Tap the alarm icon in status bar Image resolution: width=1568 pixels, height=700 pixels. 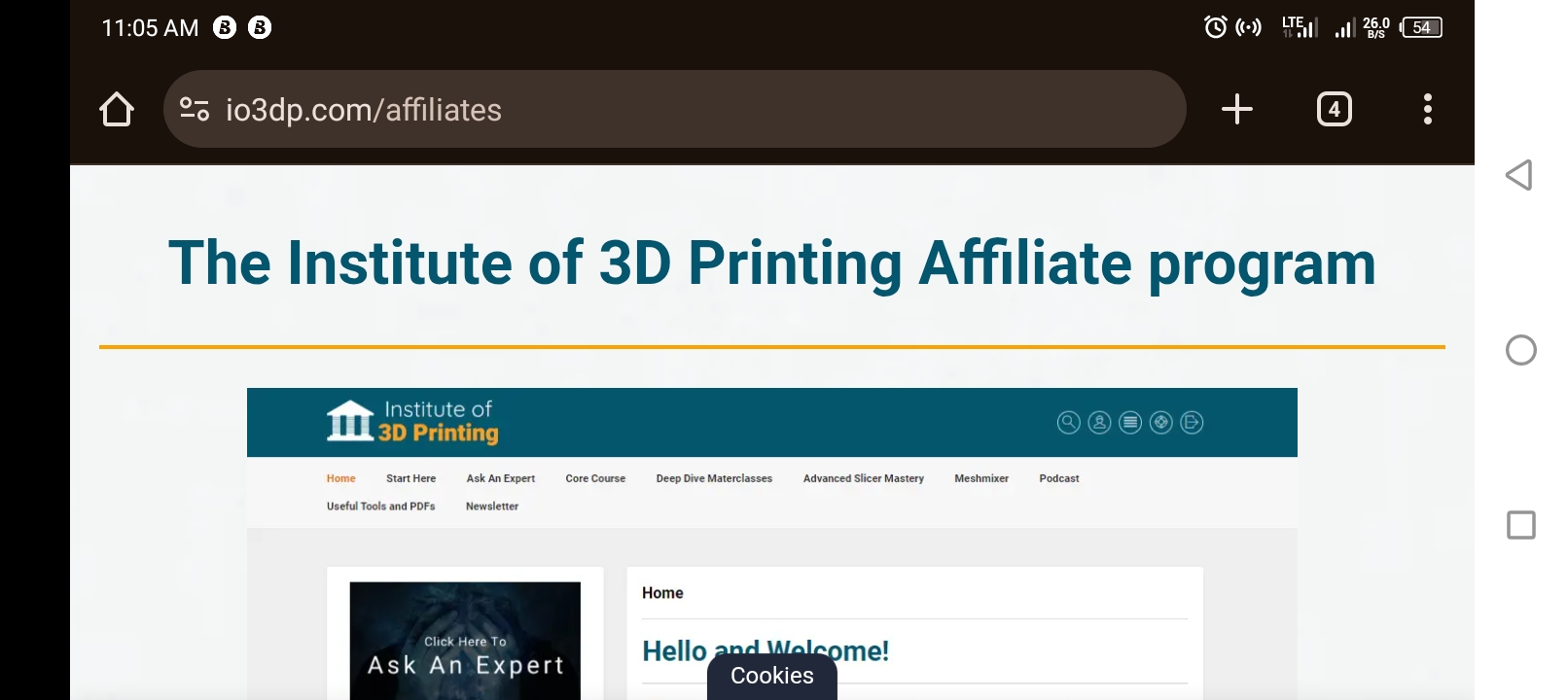pos(1216,27)
